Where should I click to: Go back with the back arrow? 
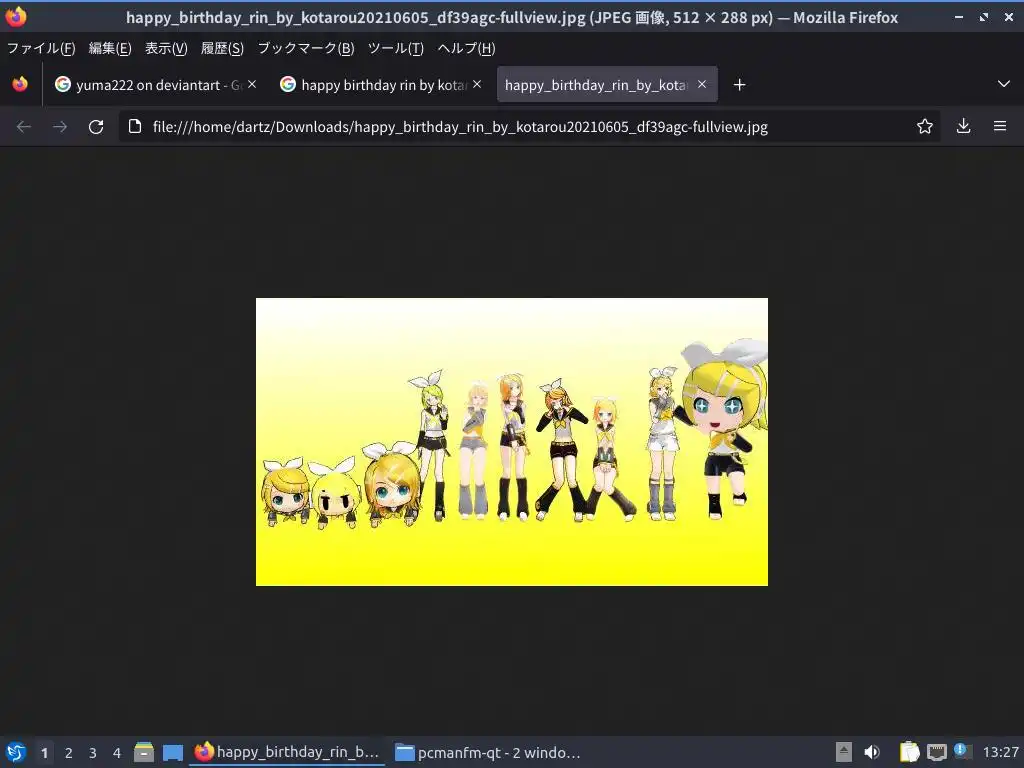coord(24,127)
